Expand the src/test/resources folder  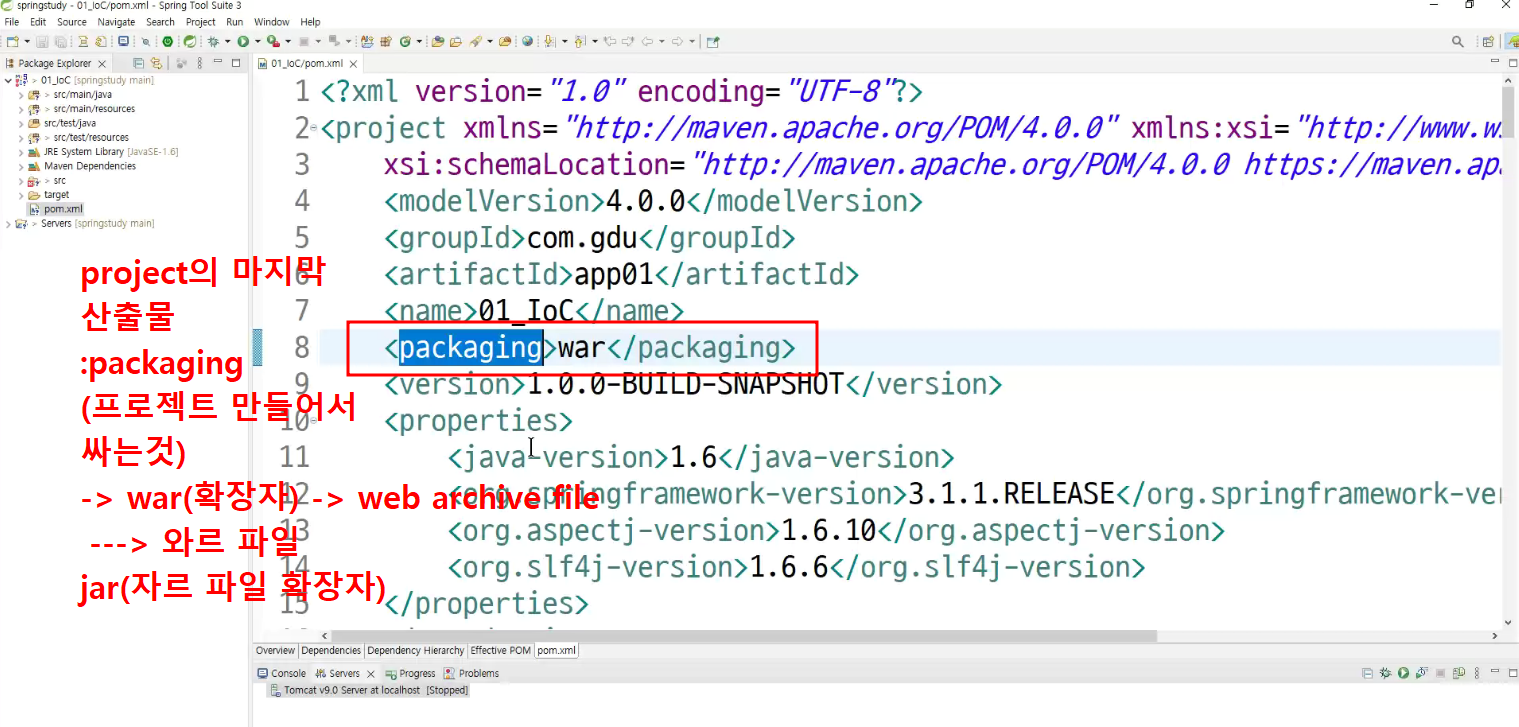click(x=21, y=138)
